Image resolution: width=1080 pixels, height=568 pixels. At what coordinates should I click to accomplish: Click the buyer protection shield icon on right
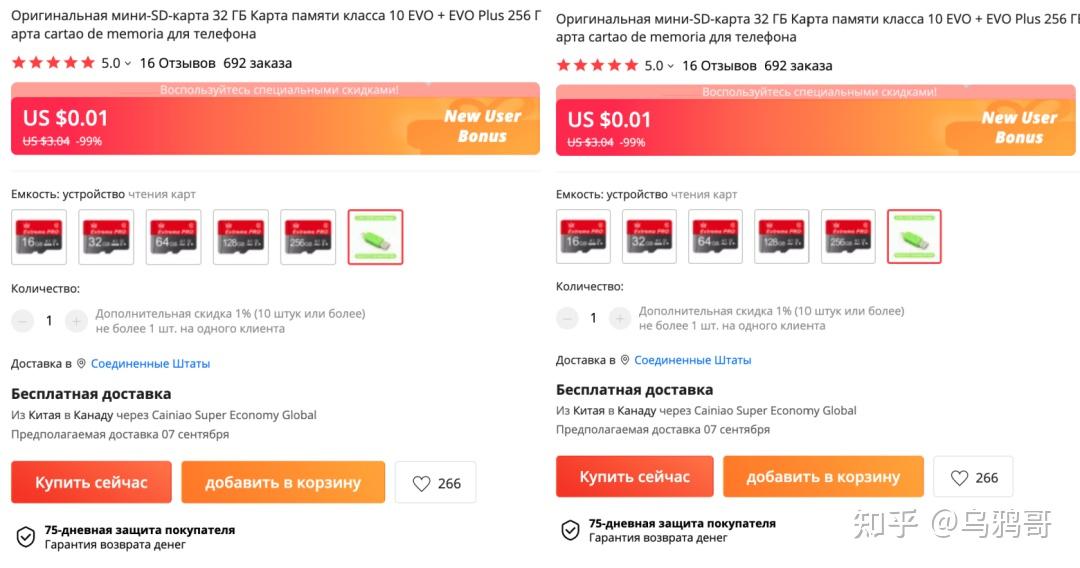pyautogui.click(x=570, y=530)
